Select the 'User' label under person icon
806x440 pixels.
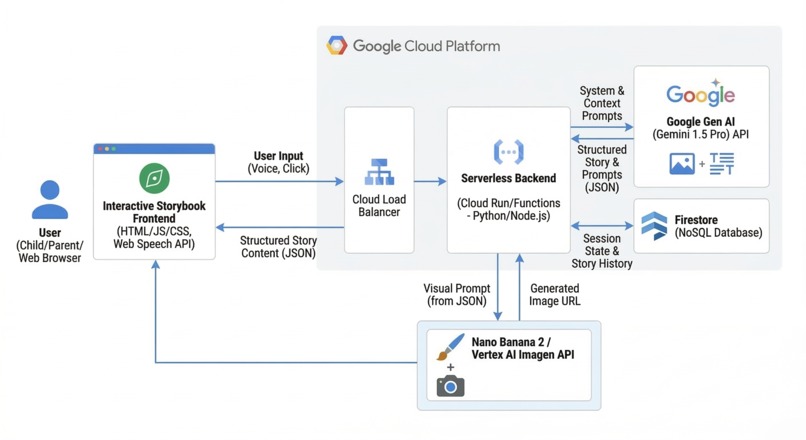click(50, 233)
